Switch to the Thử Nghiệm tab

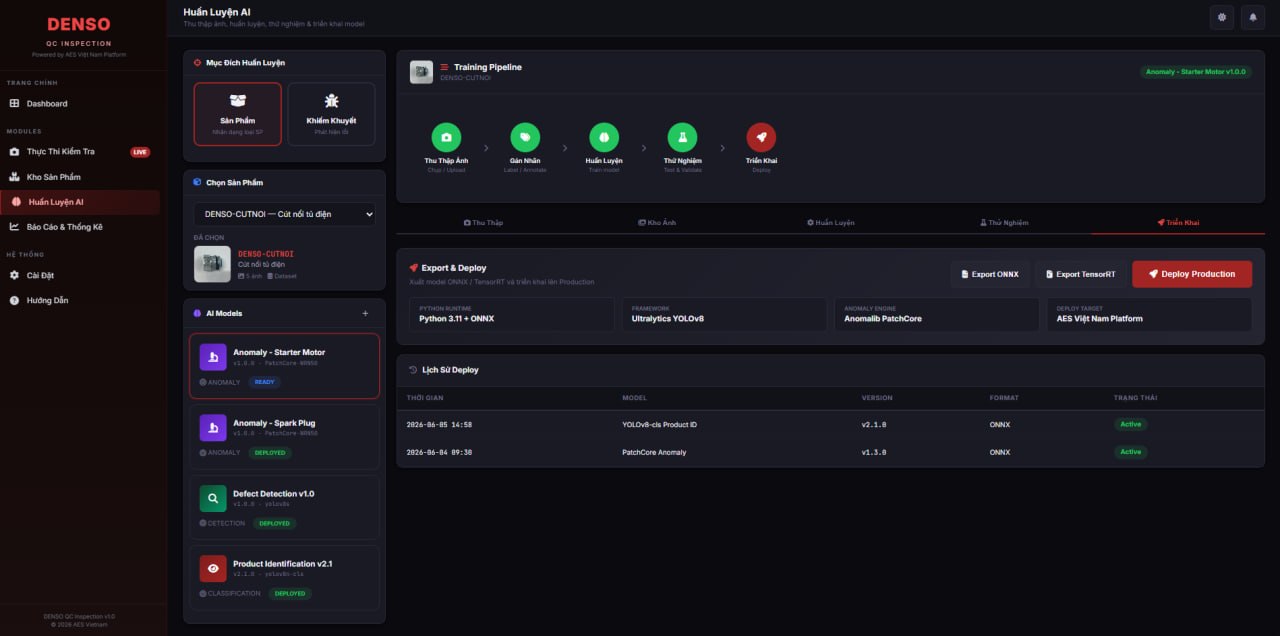(1003, 222)
